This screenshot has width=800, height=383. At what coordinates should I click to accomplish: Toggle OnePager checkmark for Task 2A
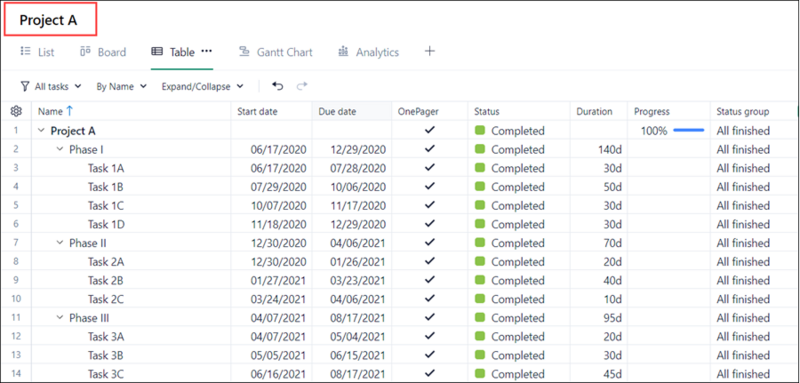tap(430, 261)
